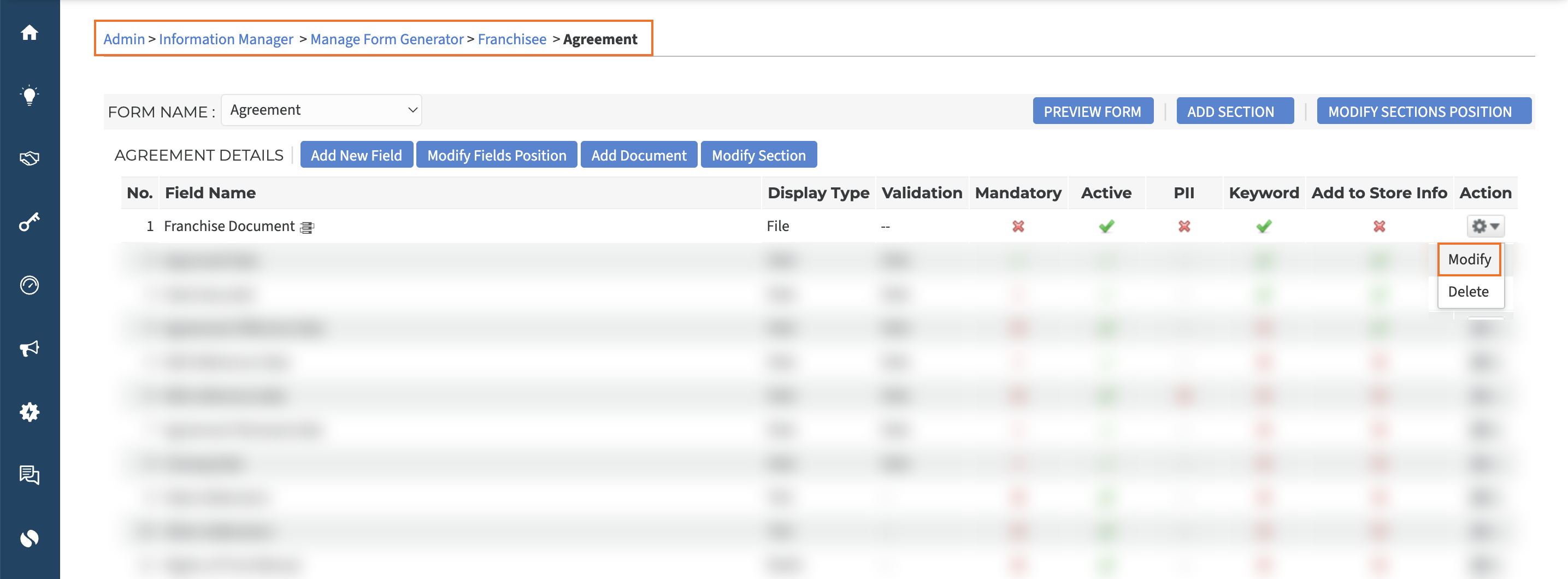
Task: Click the Validation column header
Action: point(922,193)
